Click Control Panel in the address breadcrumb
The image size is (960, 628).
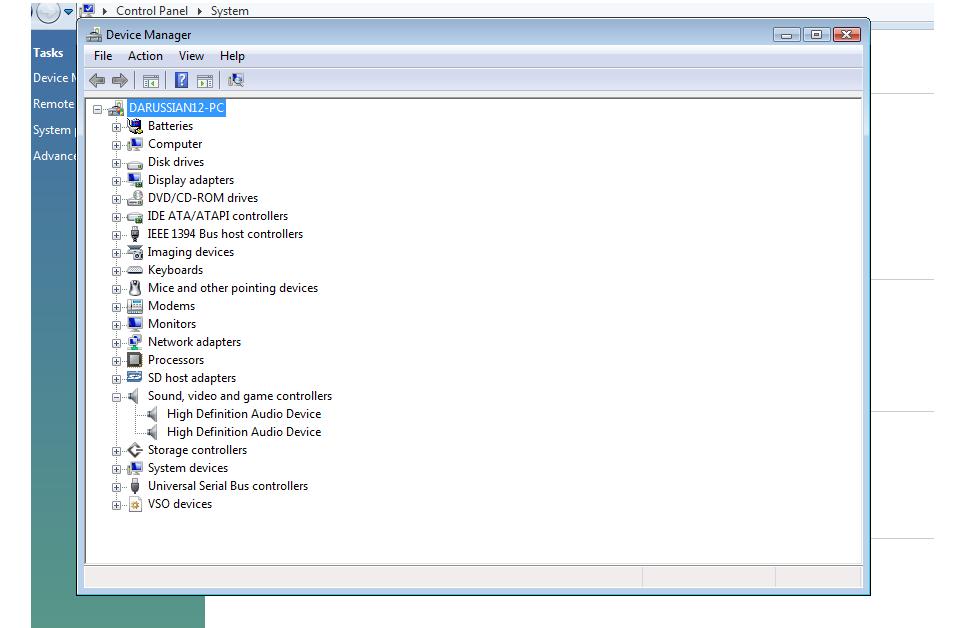[152, 10]
